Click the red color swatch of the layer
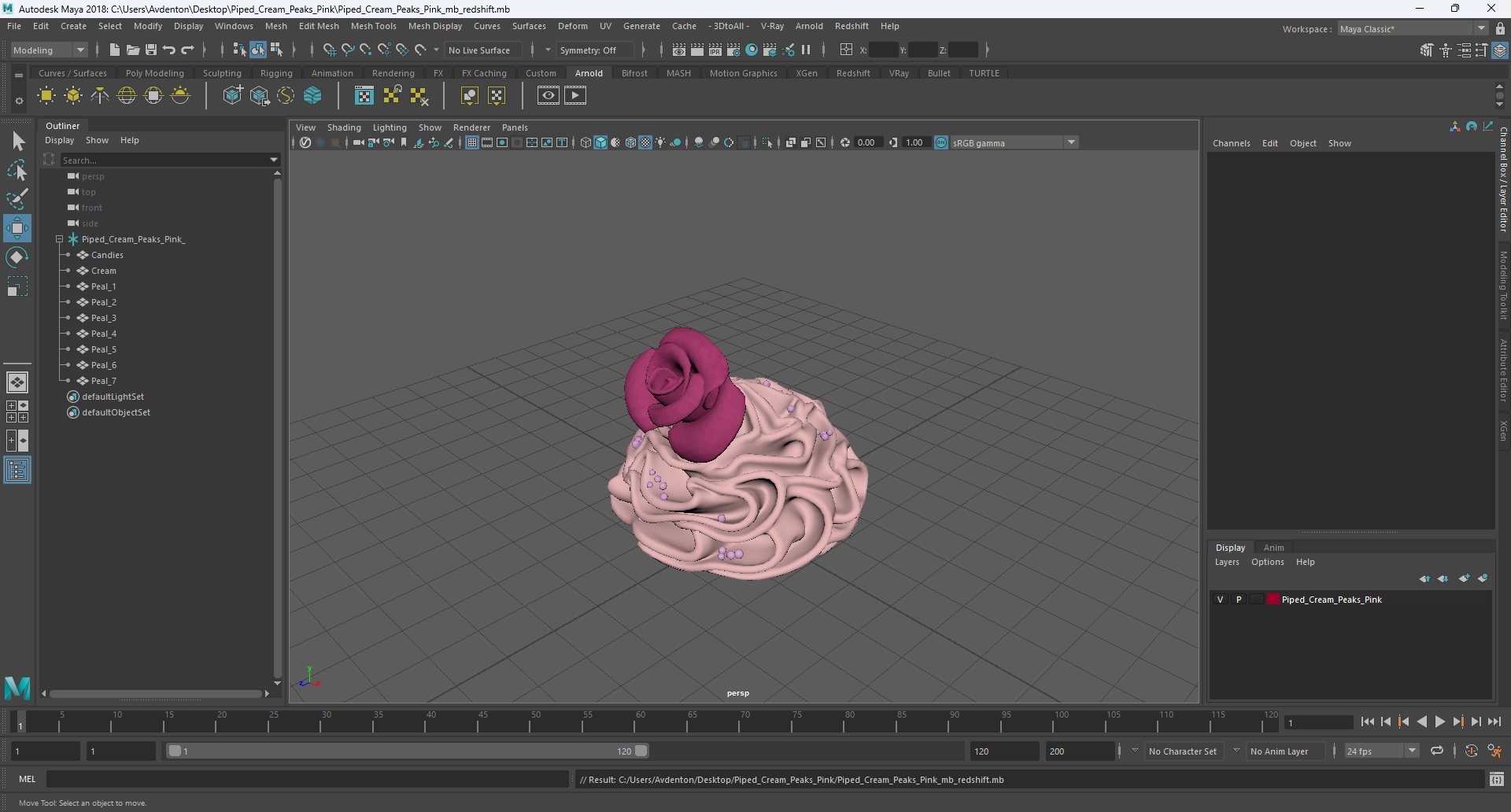Image resolution: width=1511 pixels, height=812 pixels. coord(1273,600)
